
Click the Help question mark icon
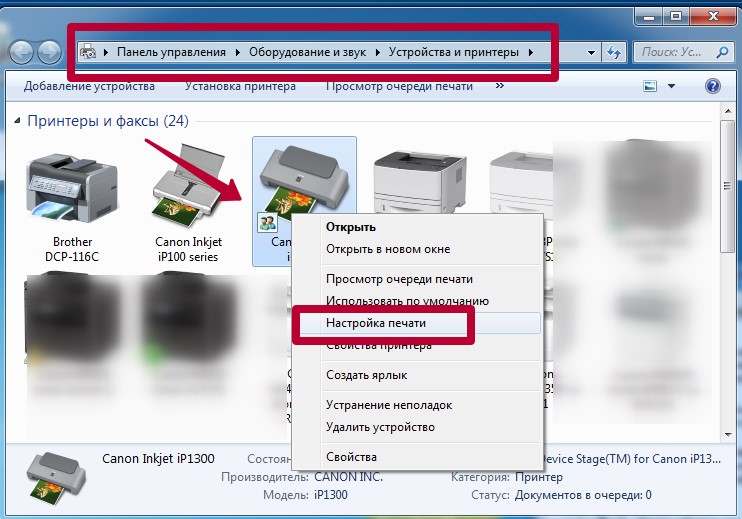[713, 87]
